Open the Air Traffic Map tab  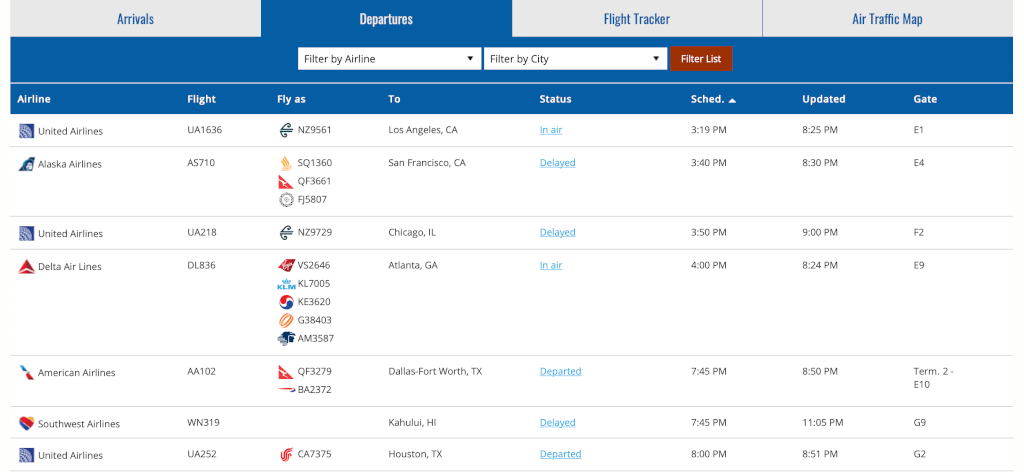pyautogui.click(x=888, y=18)
